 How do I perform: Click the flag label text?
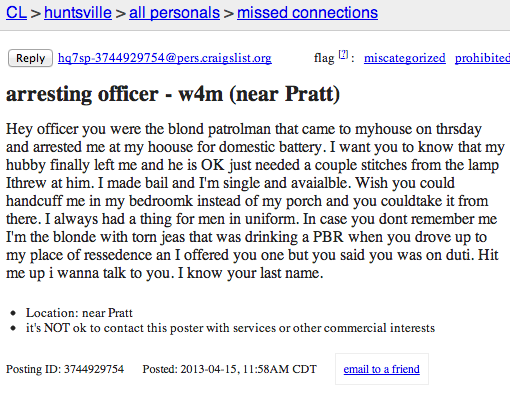pyautogui.click(x=324, y=58)
